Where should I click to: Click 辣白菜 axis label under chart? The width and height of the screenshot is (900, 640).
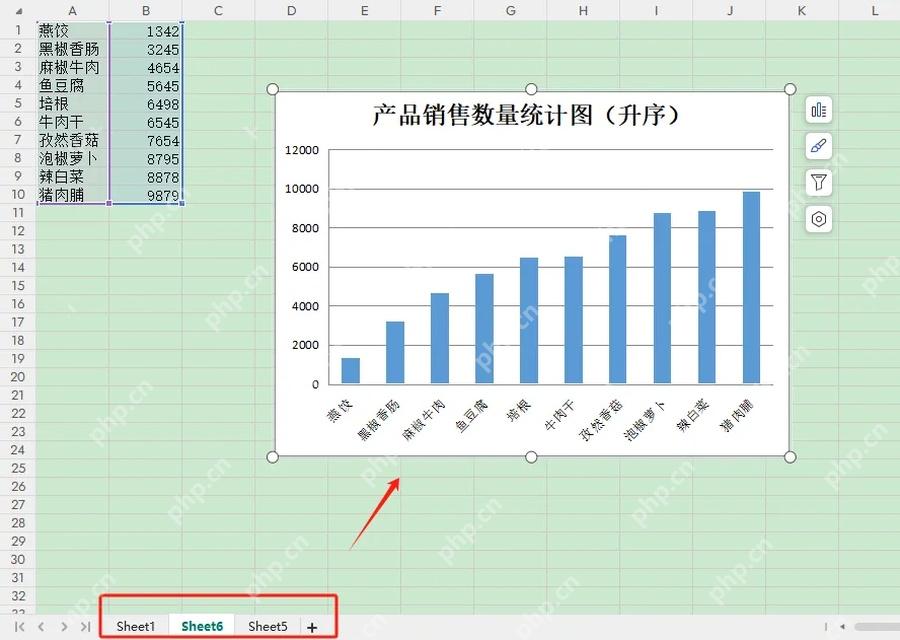[x=693, y=415]
